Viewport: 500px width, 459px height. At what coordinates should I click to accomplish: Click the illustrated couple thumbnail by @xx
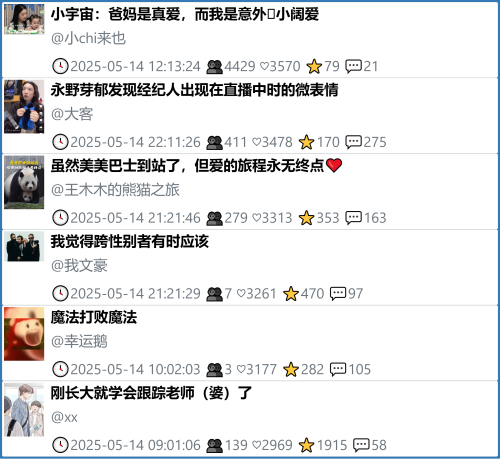pos(24,410)
